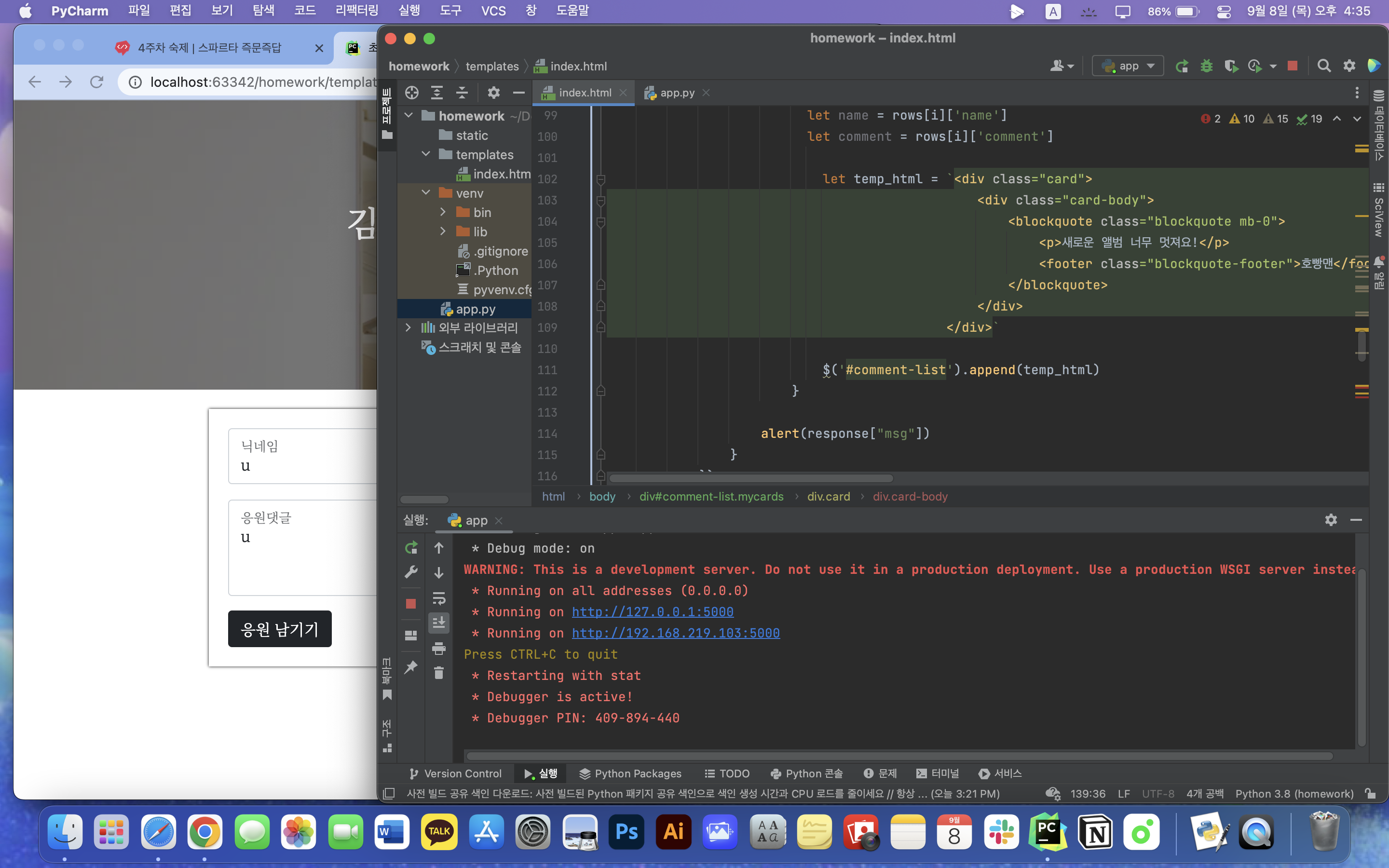Toggle read-only lock in status bar
The image size is (1389, 868).
(x=1370, y=793)
